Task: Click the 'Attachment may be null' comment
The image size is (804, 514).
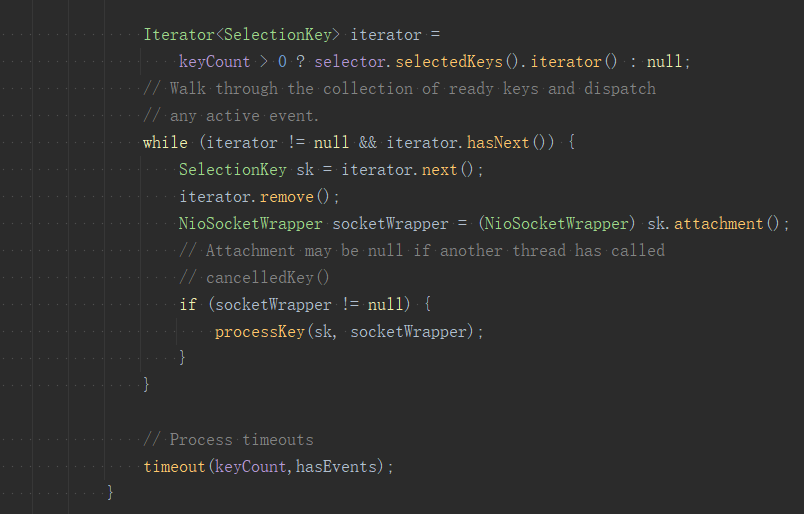Action: click(x=422, y=250)
